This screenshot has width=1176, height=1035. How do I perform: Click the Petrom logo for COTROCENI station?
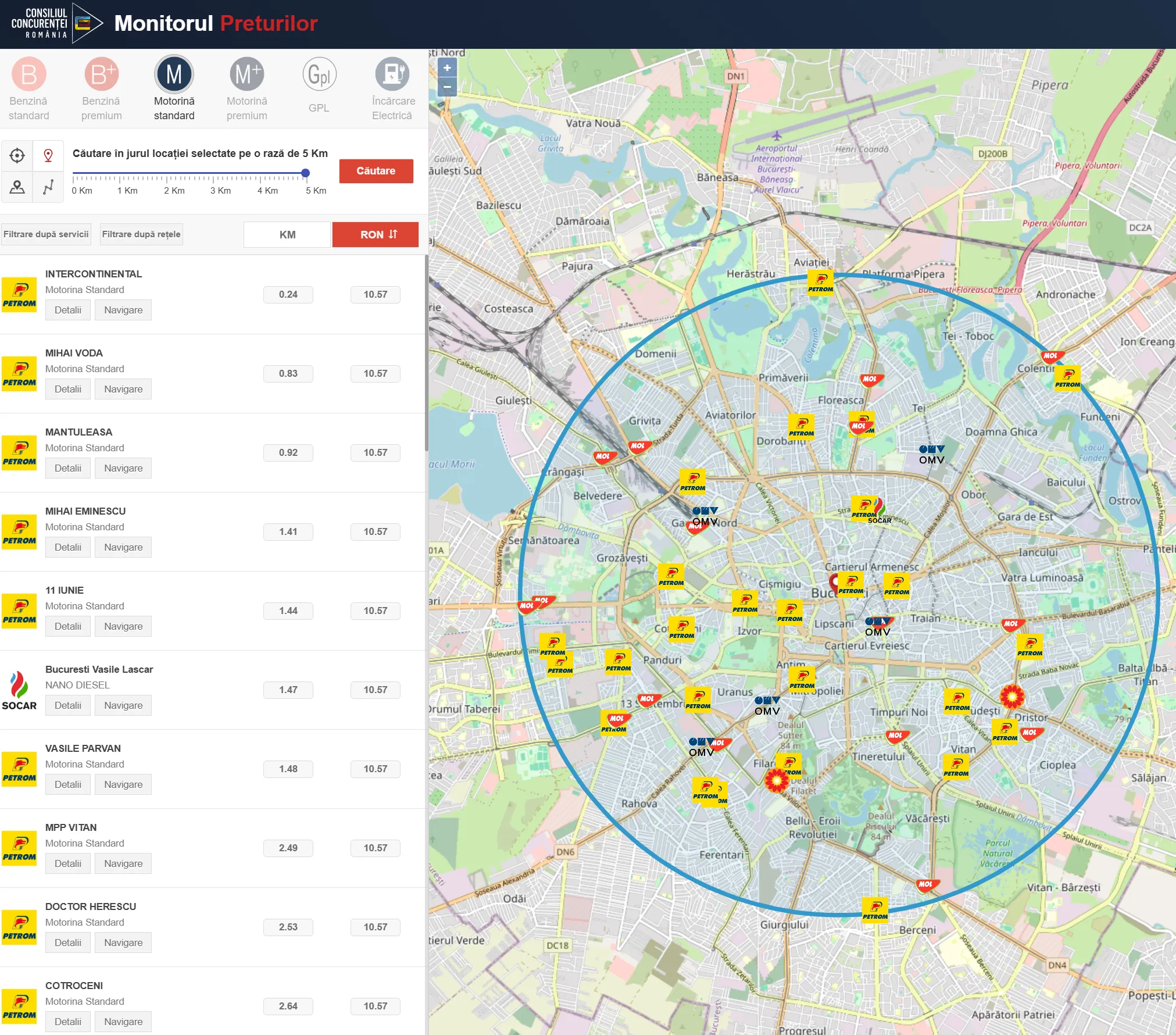(x=19, y=1007)
